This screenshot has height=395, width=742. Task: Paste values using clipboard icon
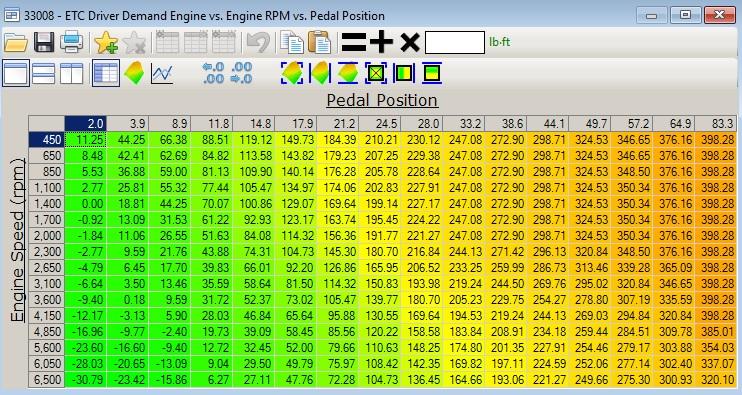coord(319,43)
